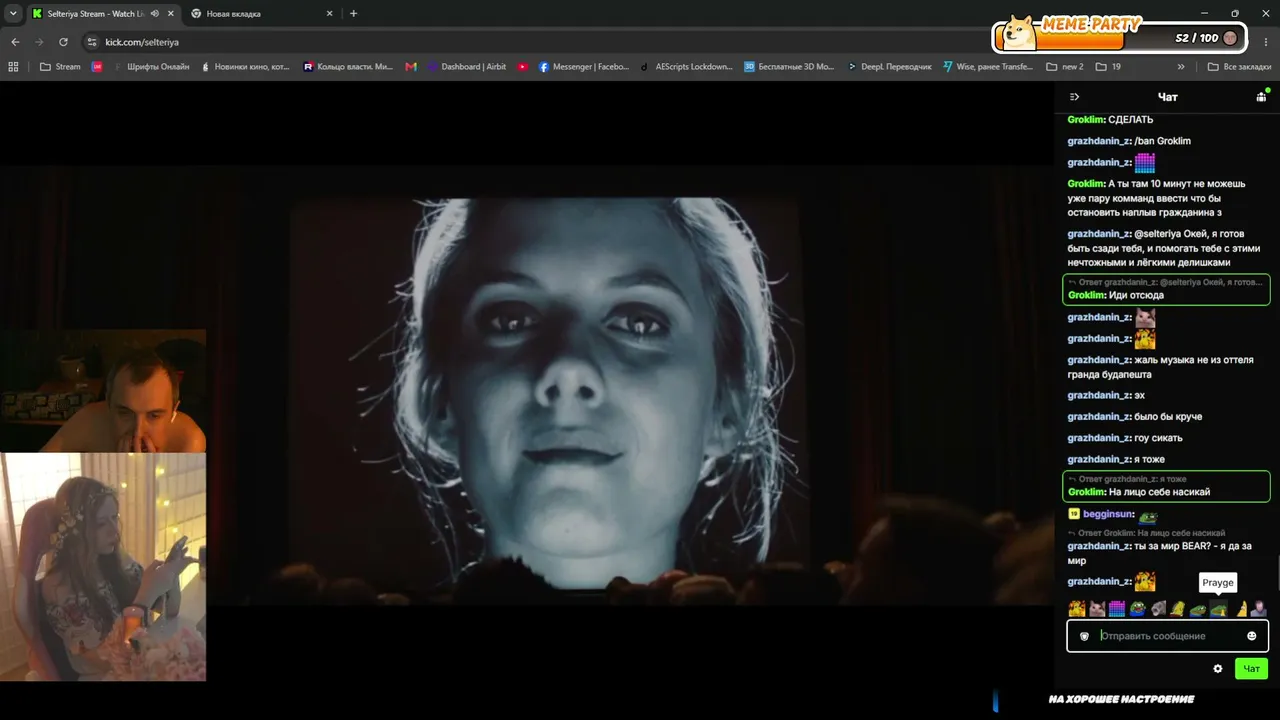
Task: Pick the cat emote from quick emotes
Action: 1097,608
